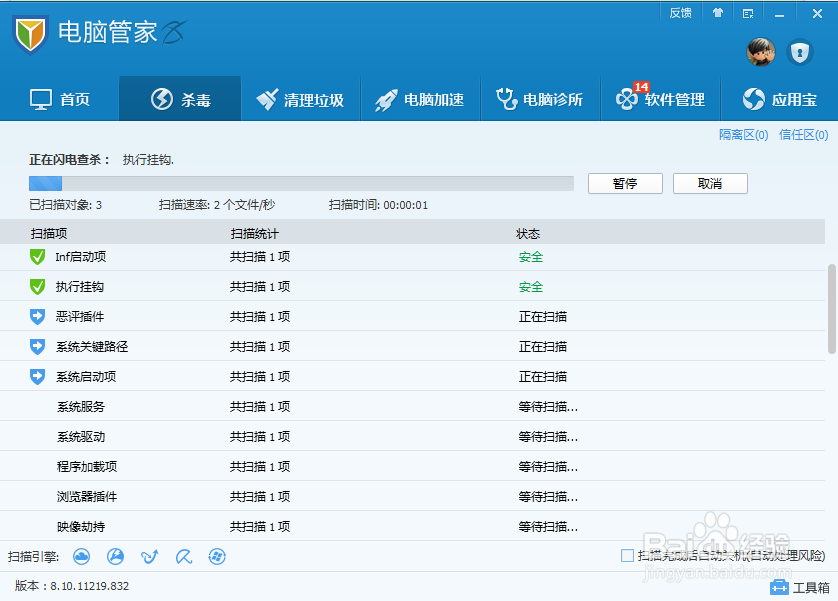The height and width of the screenshot is (601, 838).
Task: Click the red 14 notification badge
Action: (641, 87)
